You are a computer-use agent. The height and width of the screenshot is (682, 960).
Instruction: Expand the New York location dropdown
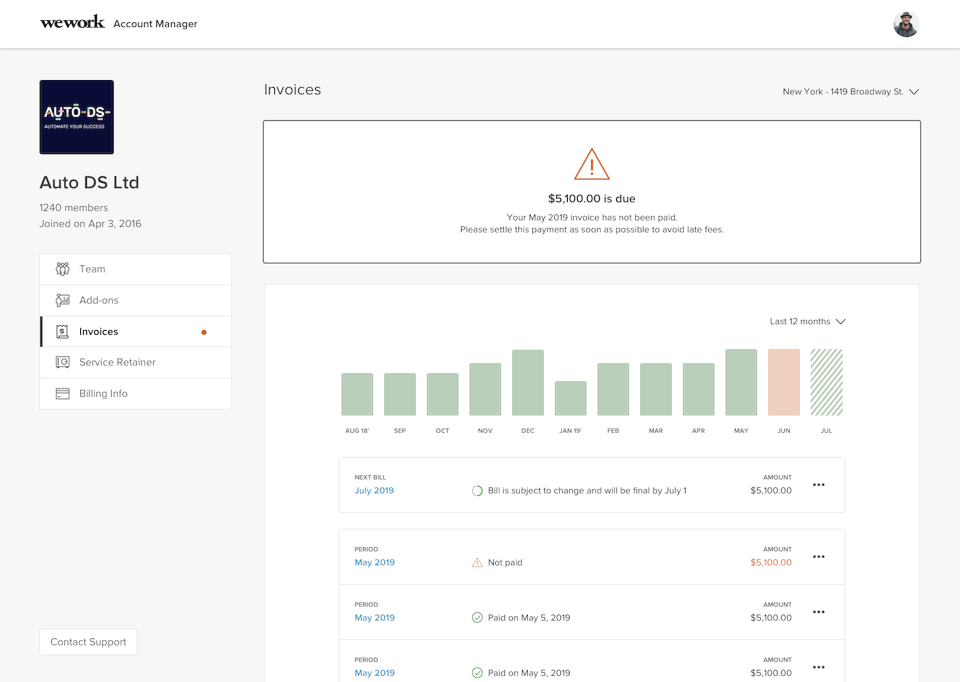(x=850, y=92)
